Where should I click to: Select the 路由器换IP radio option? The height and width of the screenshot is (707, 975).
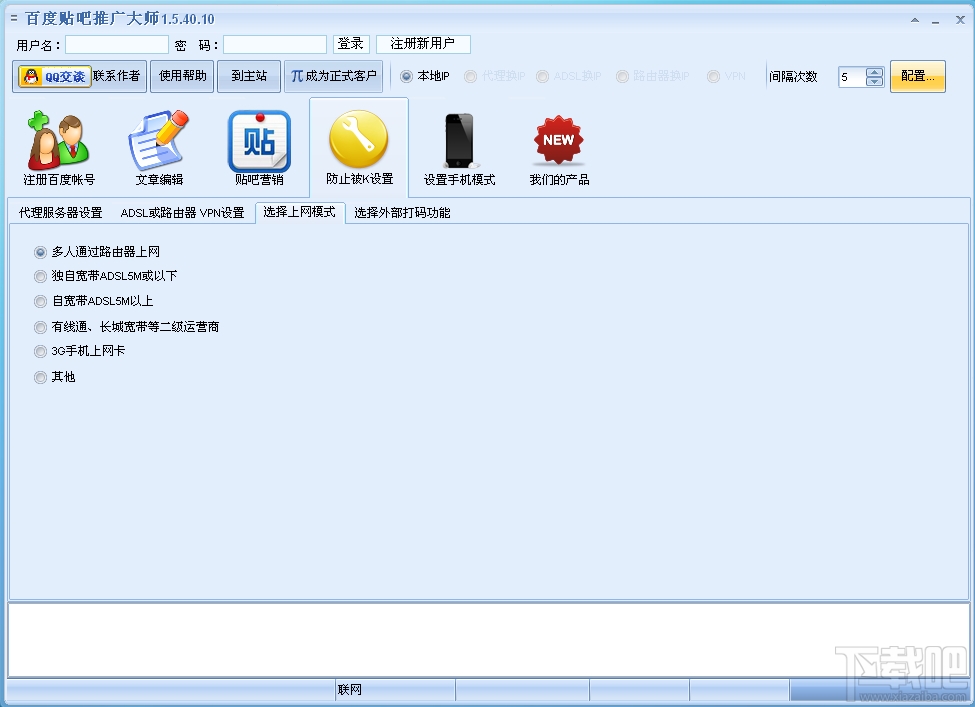pyautogui.click(x=622, y=76)
